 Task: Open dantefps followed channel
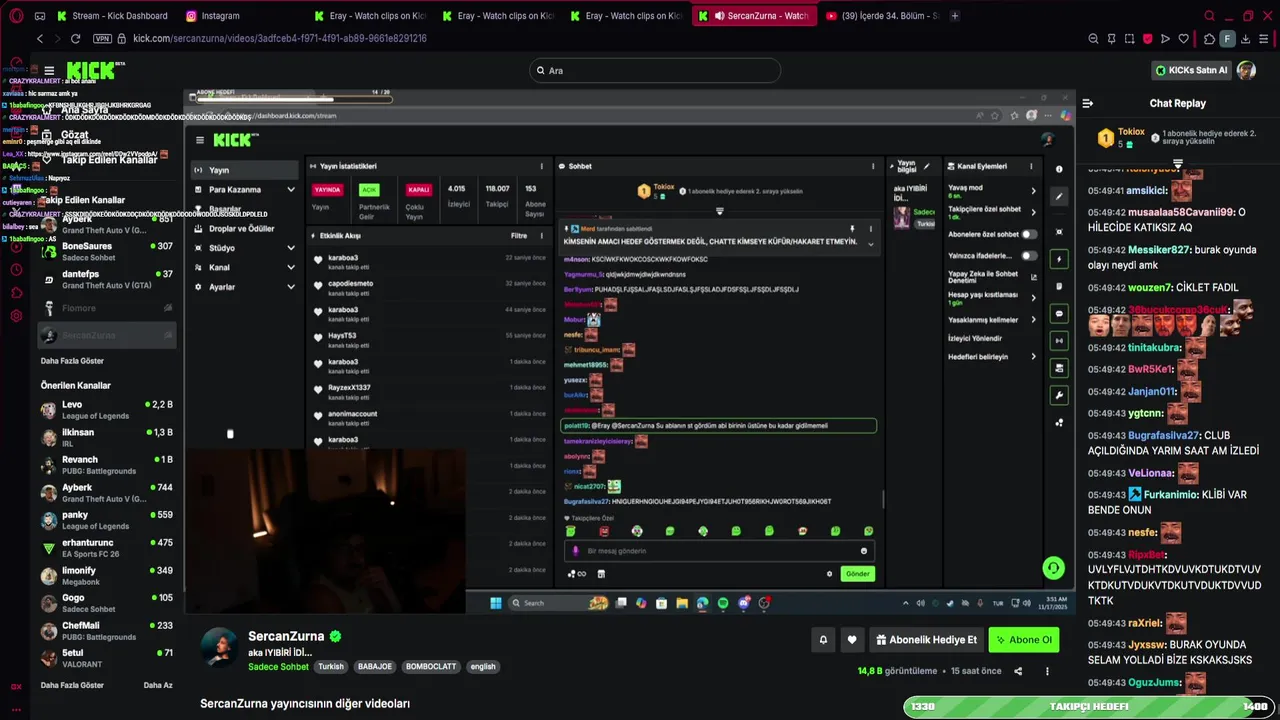click(x=107, y=279)
